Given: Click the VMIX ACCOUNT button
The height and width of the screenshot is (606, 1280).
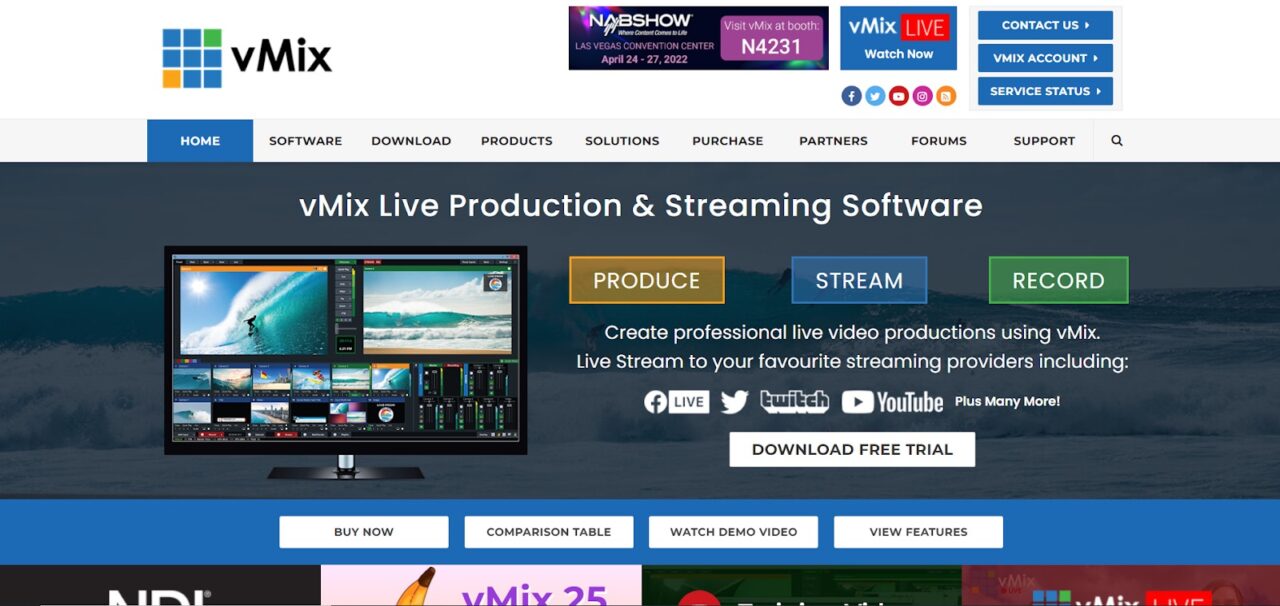Looking at the screenshot, I should 1045,58.
